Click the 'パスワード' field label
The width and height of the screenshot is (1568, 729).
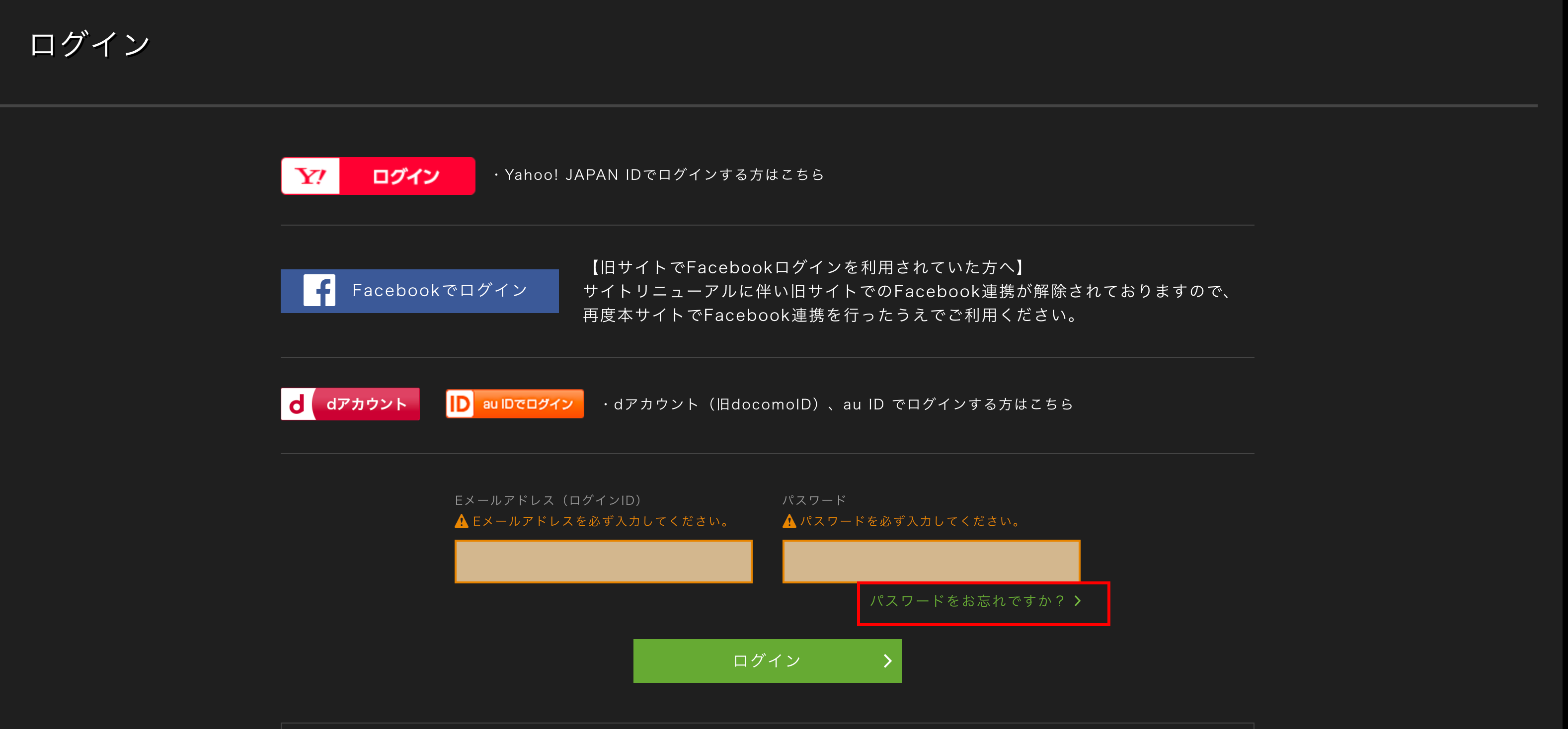click(x=814, y=500)
